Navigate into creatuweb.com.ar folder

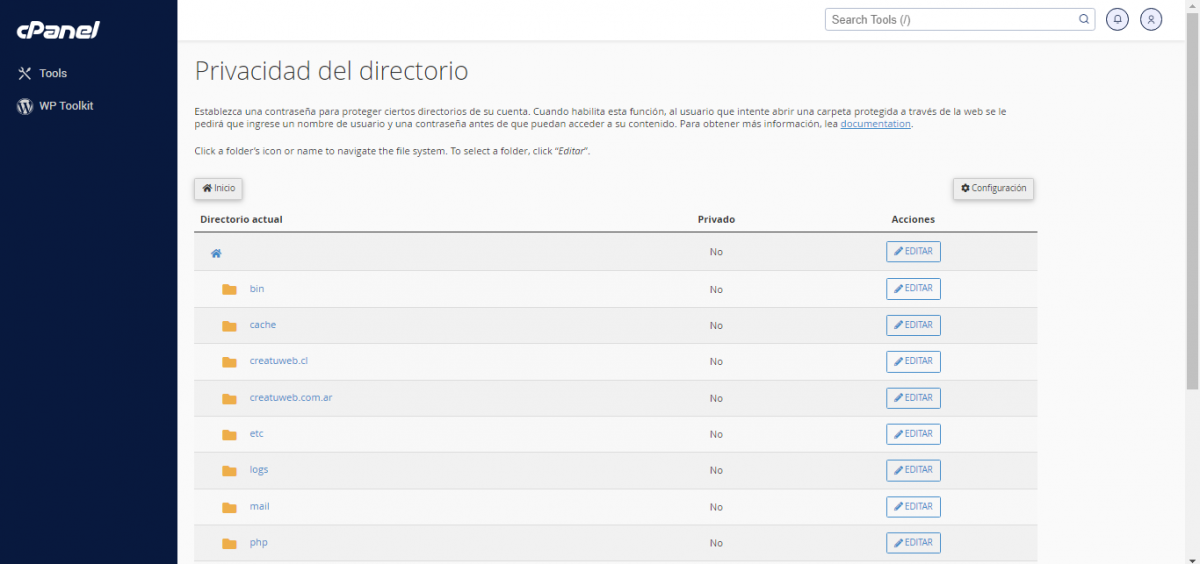point(290,397)
